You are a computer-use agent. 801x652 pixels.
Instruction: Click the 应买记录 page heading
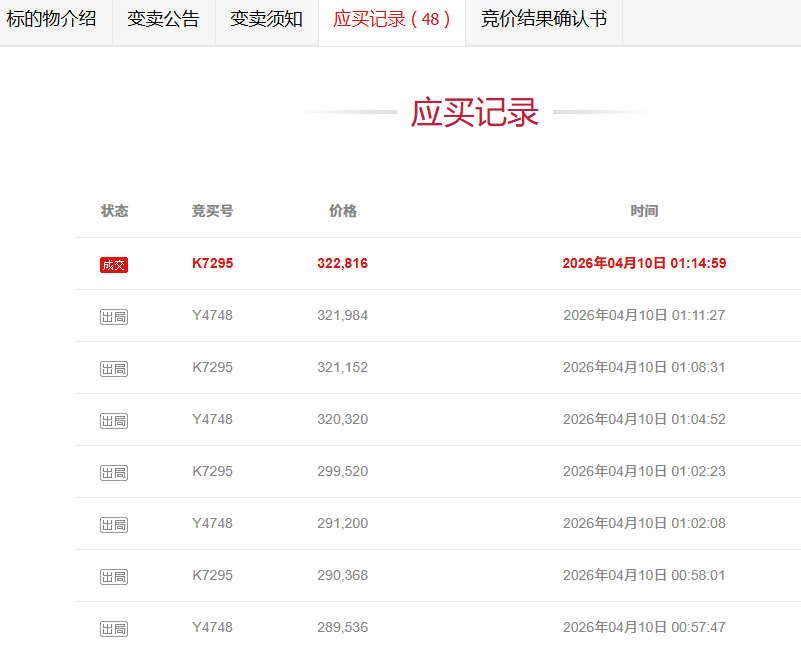(x=473, y=112)
